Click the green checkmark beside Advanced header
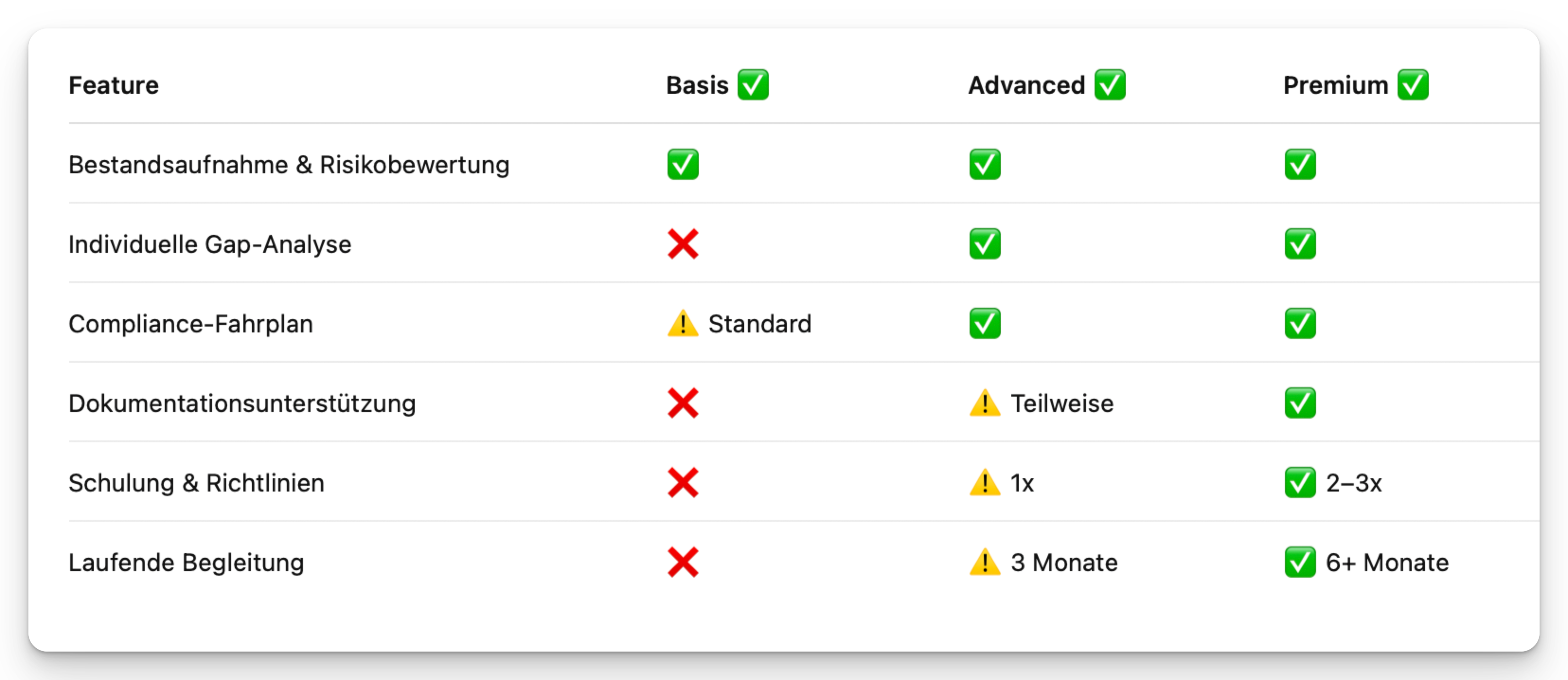Image resolution: width=1568 pixels, height=680 pixels. point(1110,85)
